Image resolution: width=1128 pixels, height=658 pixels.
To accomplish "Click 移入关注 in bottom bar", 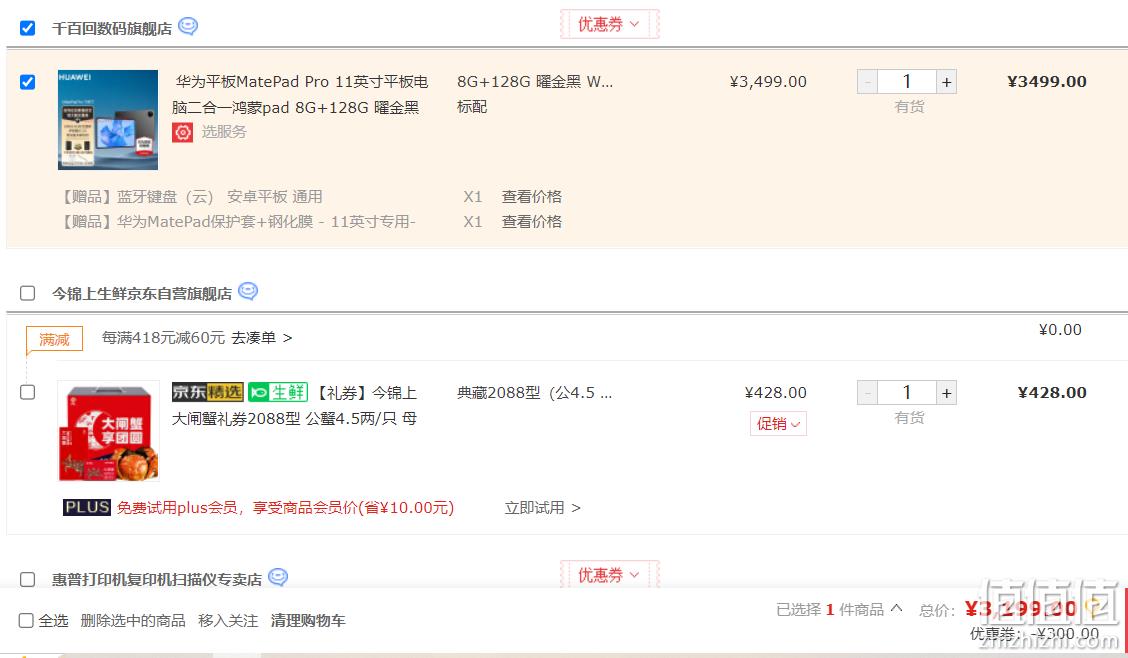I will pyautogui.click(x=228, y=621).
